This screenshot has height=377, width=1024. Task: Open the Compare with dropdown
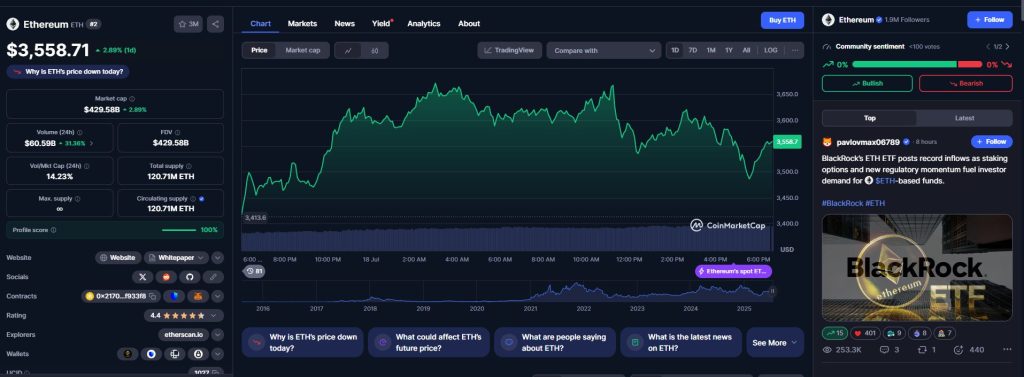pos(603,50)
